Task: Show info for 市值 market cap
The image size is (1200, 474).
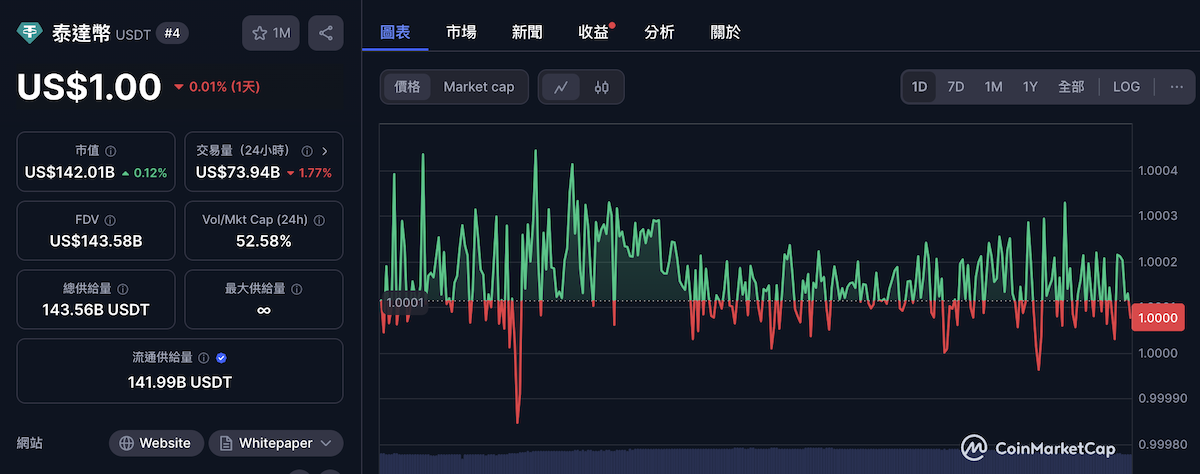Action: (x=110, y=151)
